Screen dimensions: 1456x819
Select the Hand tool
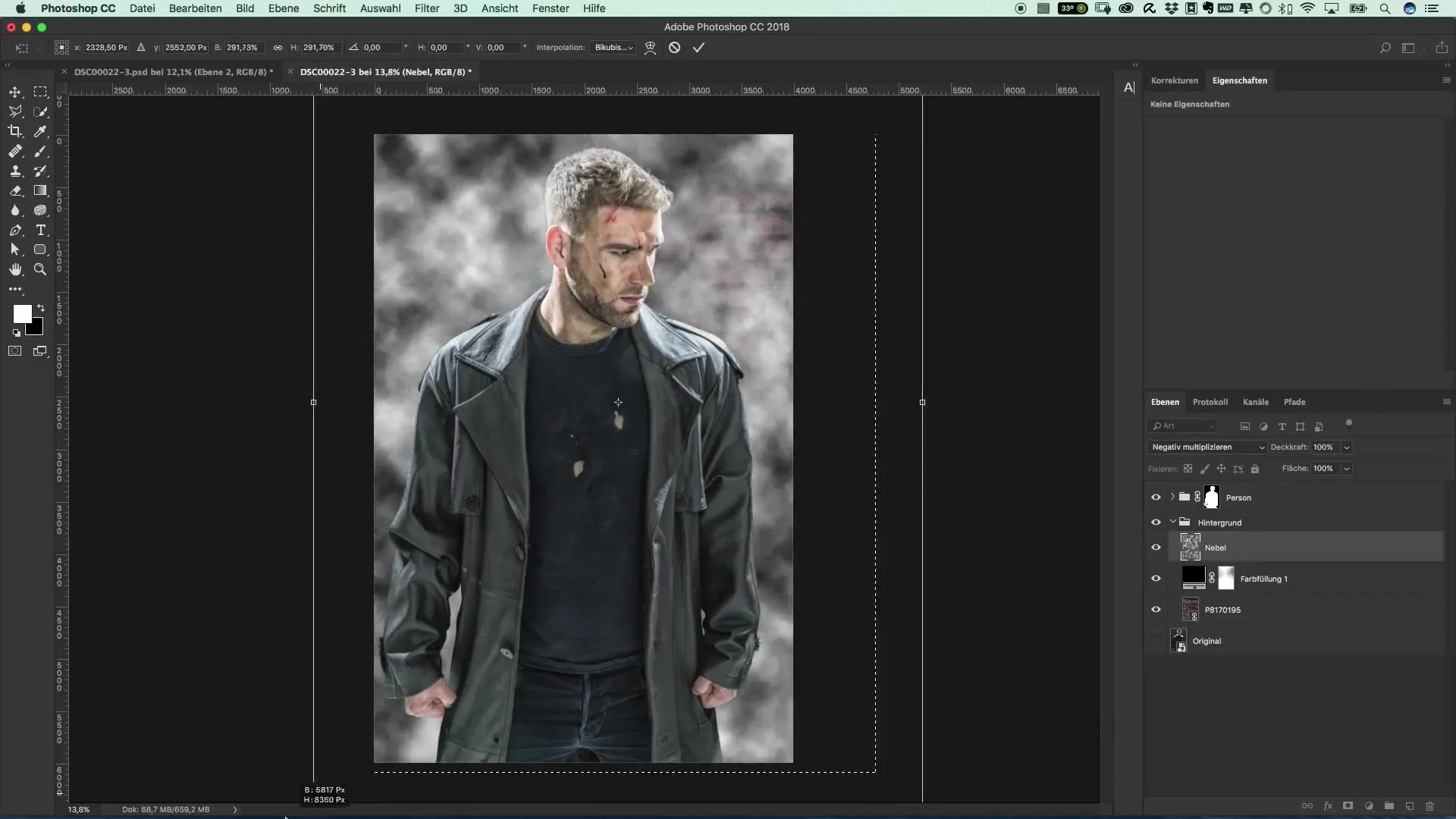coord(15,269)
